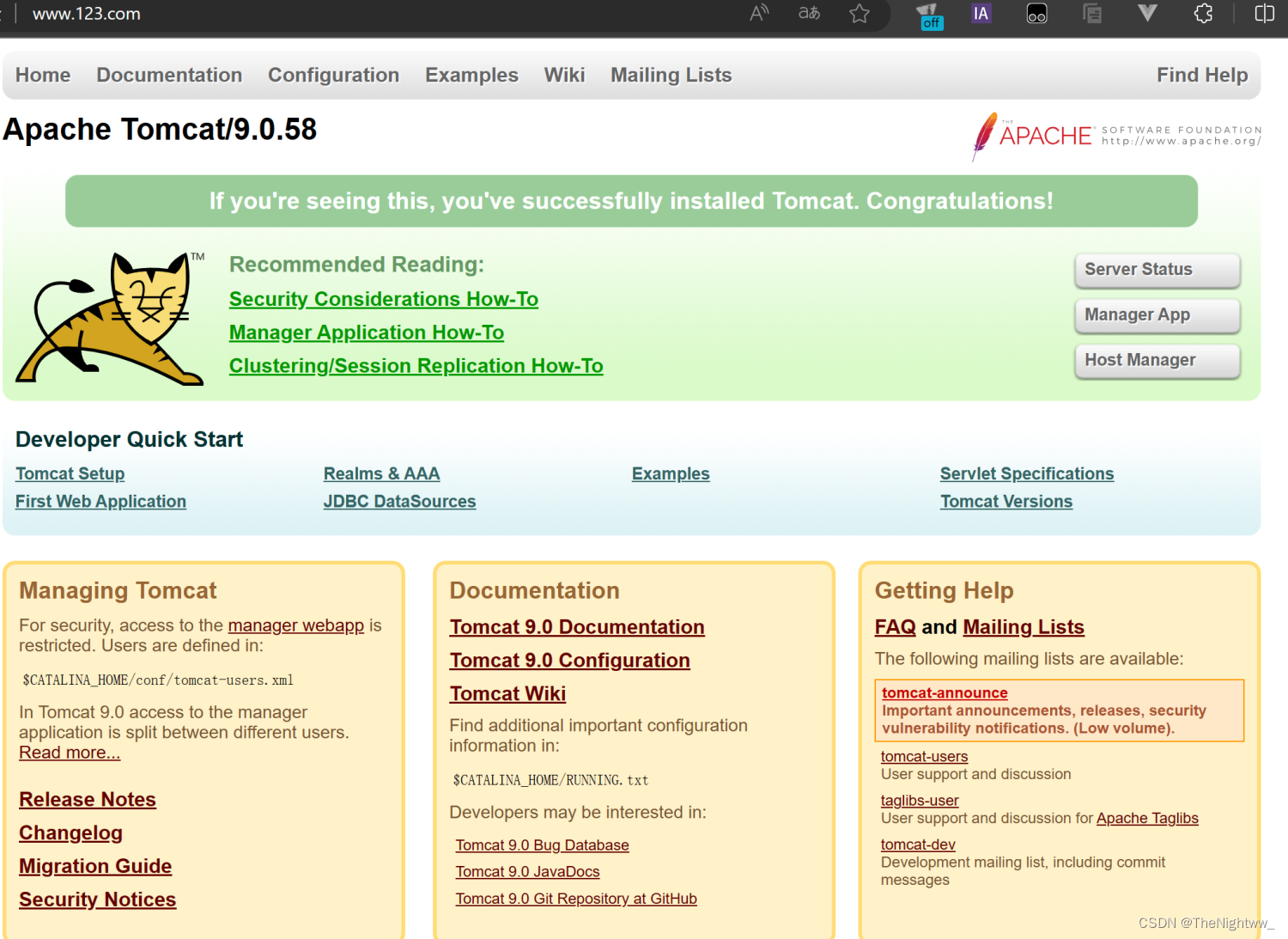This screenshot has width=1288, height=939.
Task: Open Tomcat 9.0 JavaDocs link
Action: [x=527, y=872]
